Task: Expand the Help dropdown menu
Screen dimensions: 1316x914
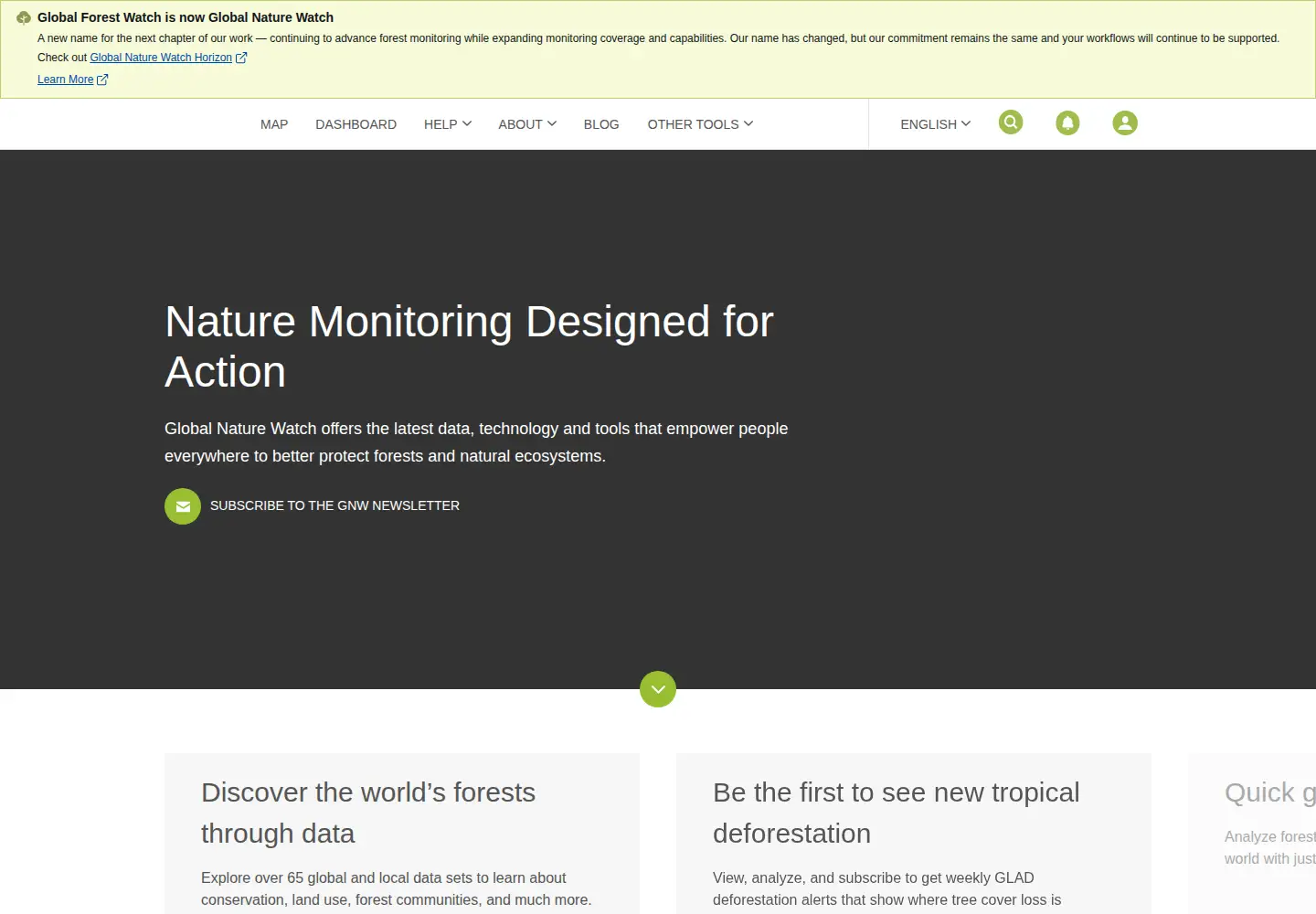Action: pos(448,124)
